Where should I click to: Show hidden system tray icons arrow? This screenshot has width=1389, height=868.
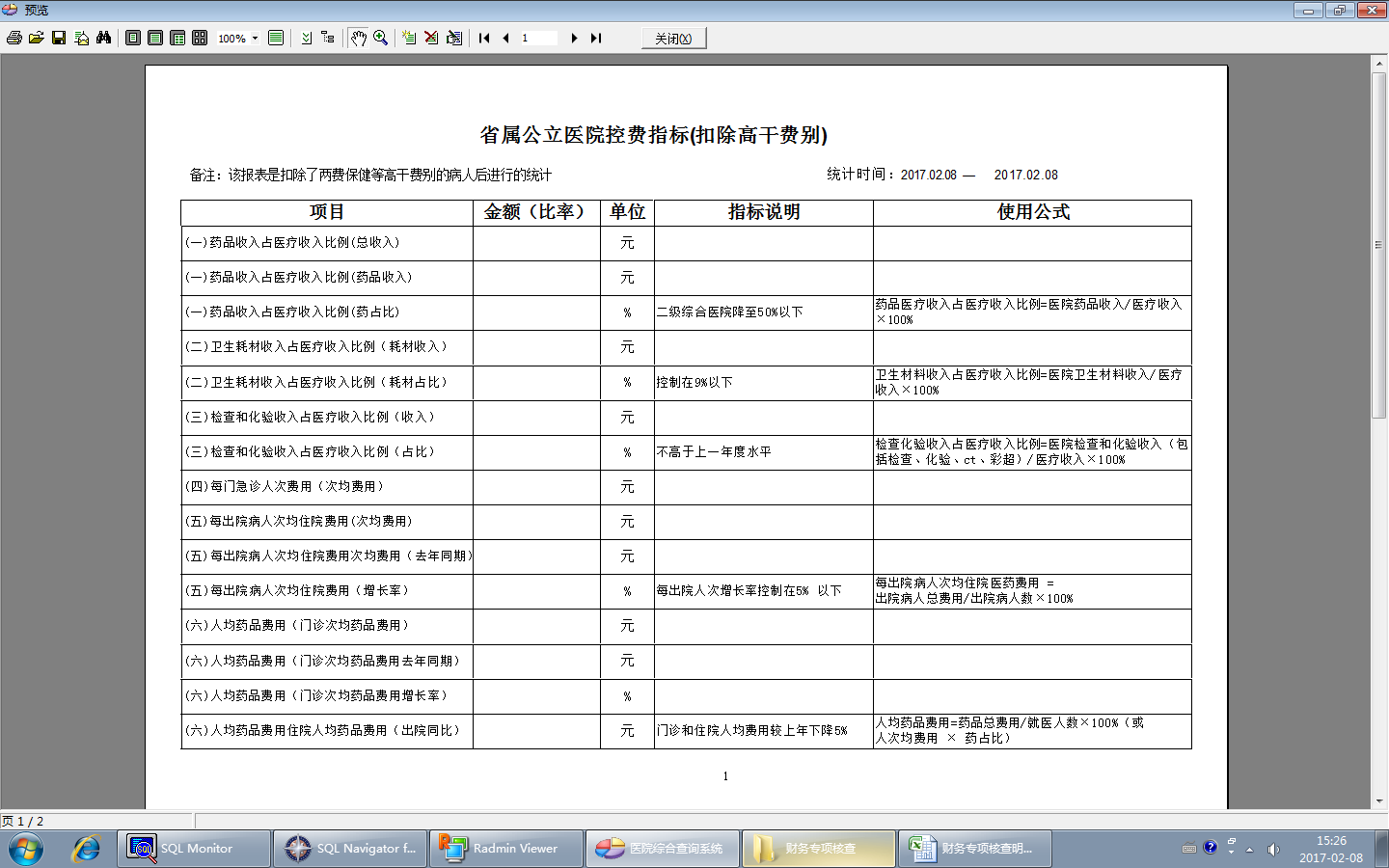1249,850
